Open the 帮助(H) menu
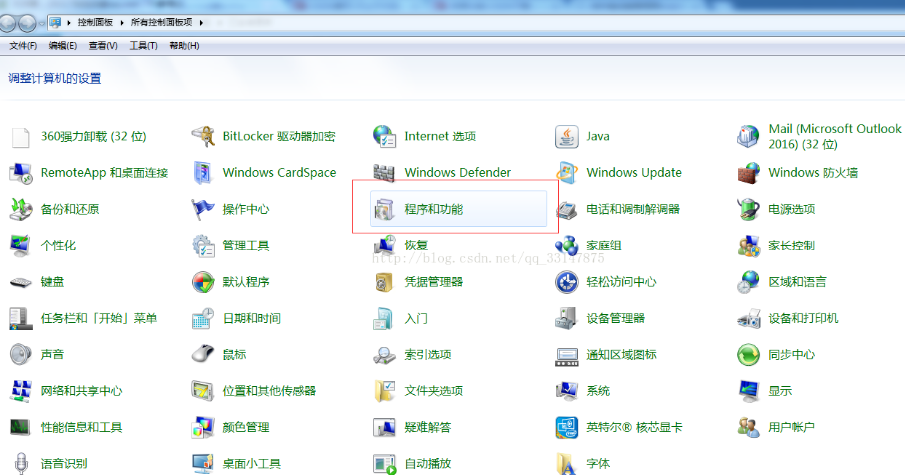This screenshot has width=905, height=475. click(x=184, y=46)
